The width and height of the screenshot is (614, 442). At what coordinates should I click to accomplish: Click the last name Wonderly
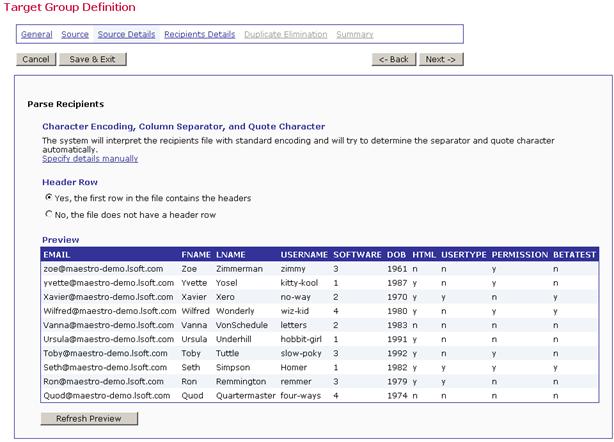coord(235,311)
